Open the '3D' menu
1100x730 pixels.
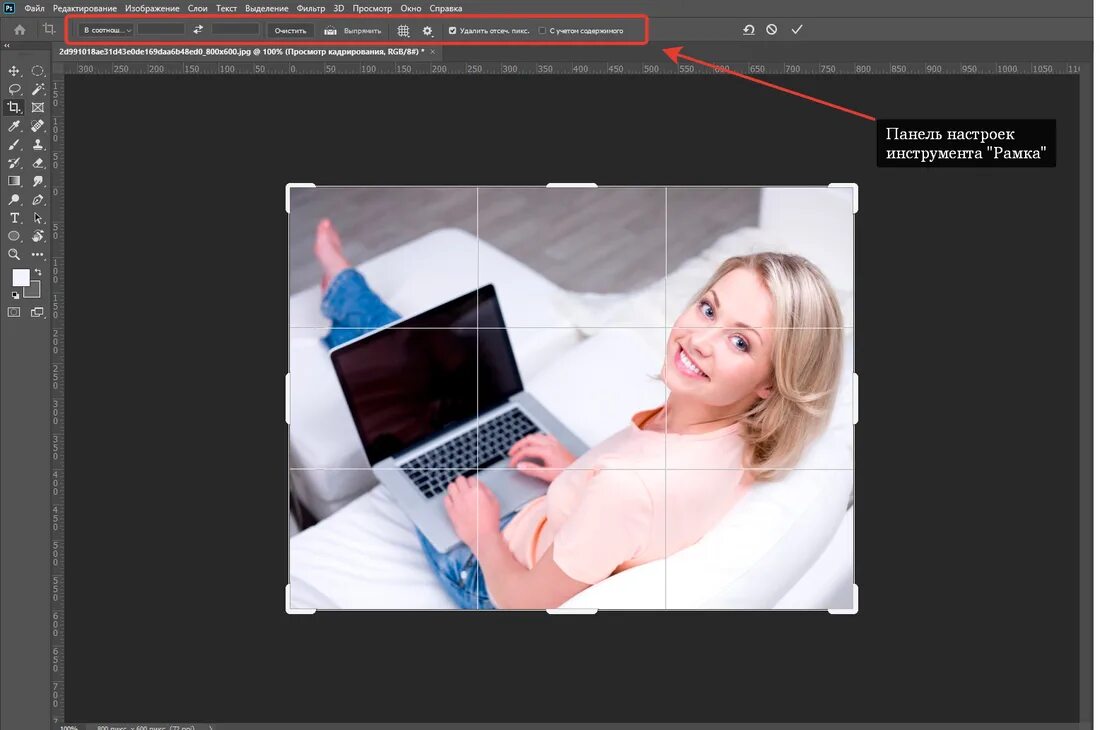click(x=339, y=8)
